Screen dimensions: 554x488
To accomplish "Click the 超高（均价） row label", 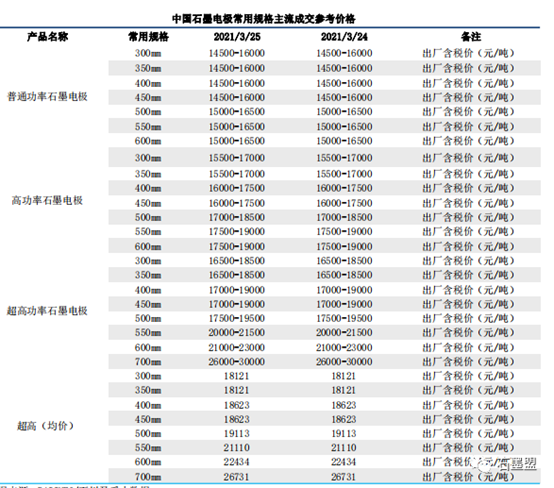I will coord(46,426).
